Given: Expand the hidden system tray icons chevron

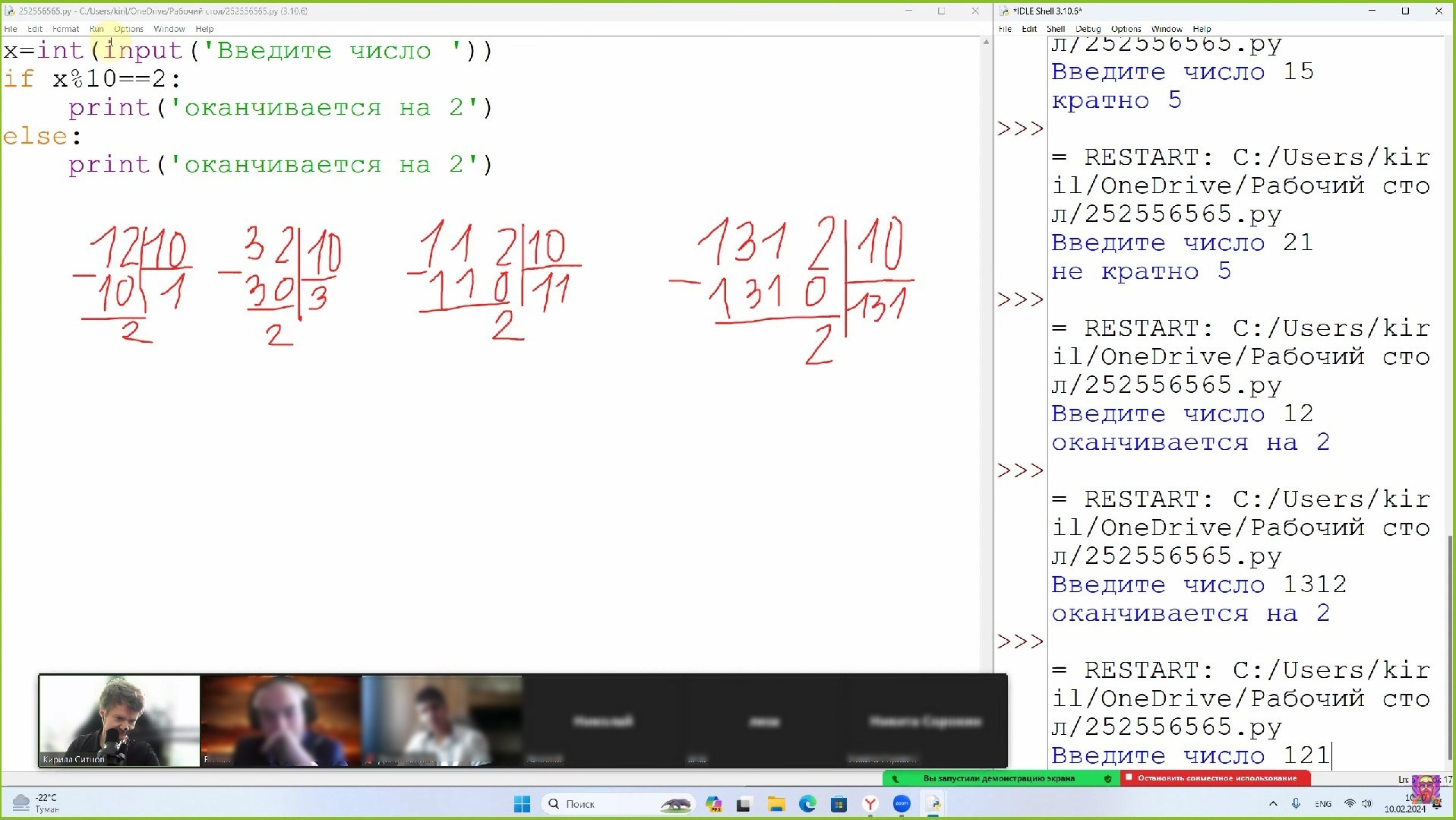Looking at the screenshot, I should 1273,804.
